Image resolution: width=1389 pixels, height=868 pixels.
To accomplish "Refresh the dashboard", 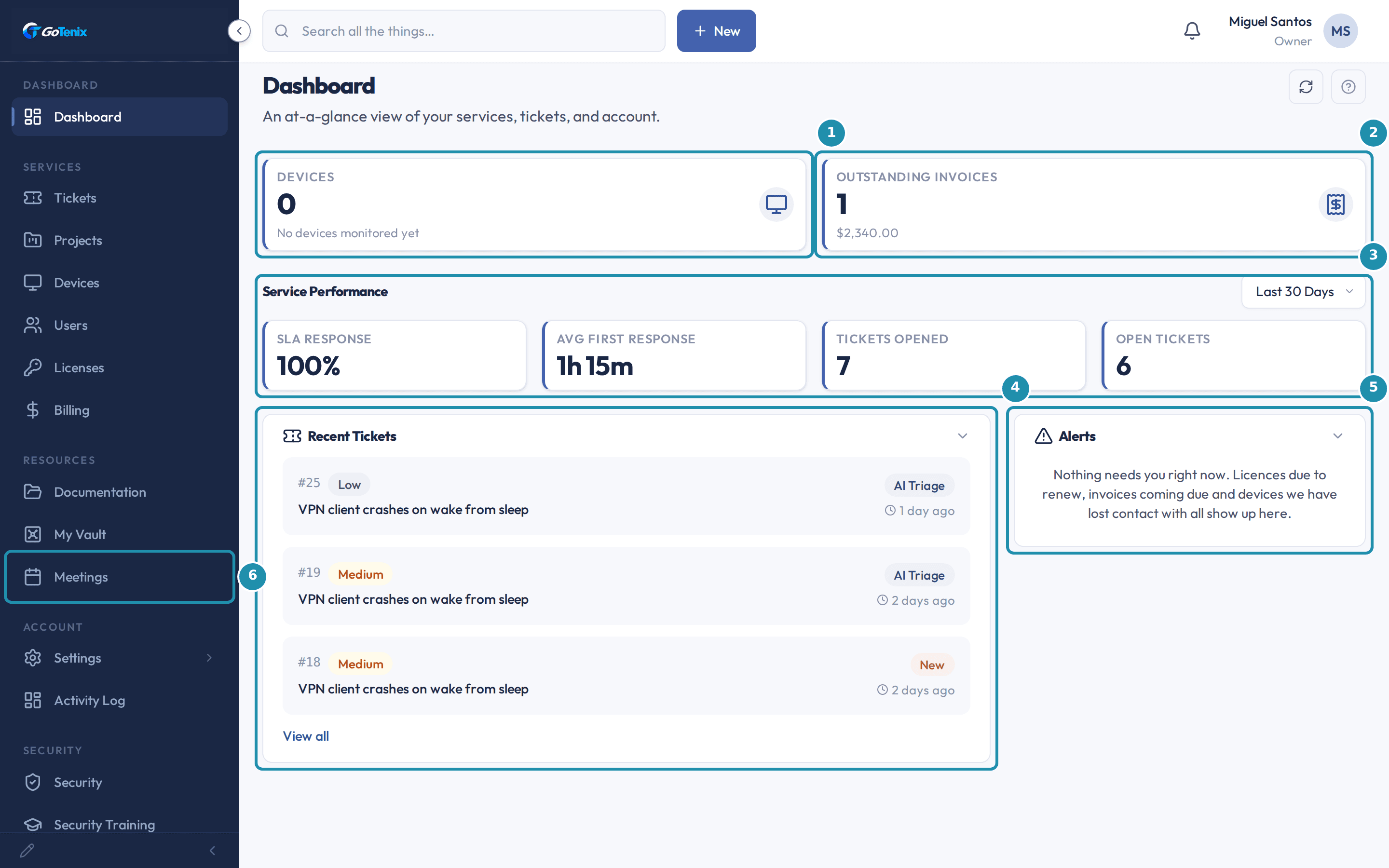I will coord(1306,87).
